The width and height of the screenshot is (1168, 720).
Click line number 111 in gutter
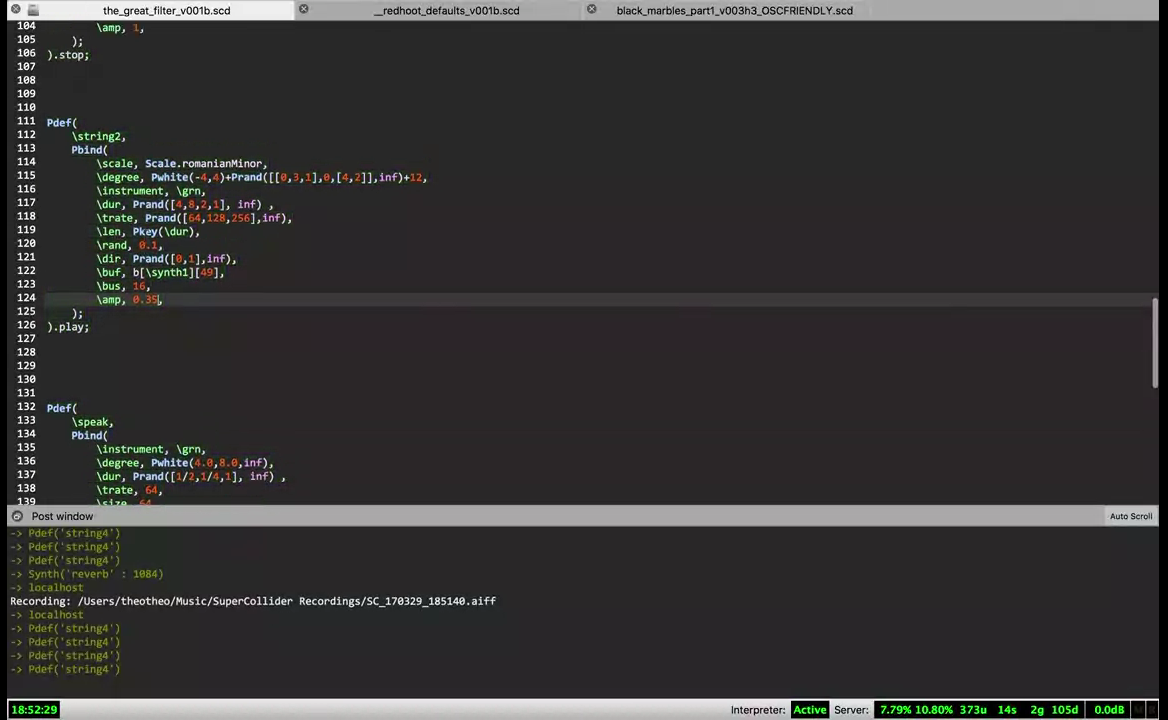(26, 121)
